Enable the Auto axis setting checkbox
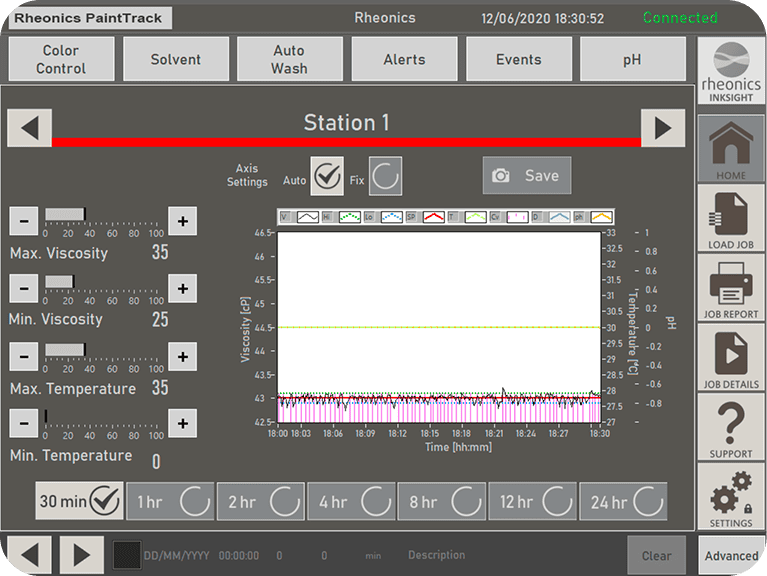The height and width of the screenshot is (576, 767). point(327,176)
